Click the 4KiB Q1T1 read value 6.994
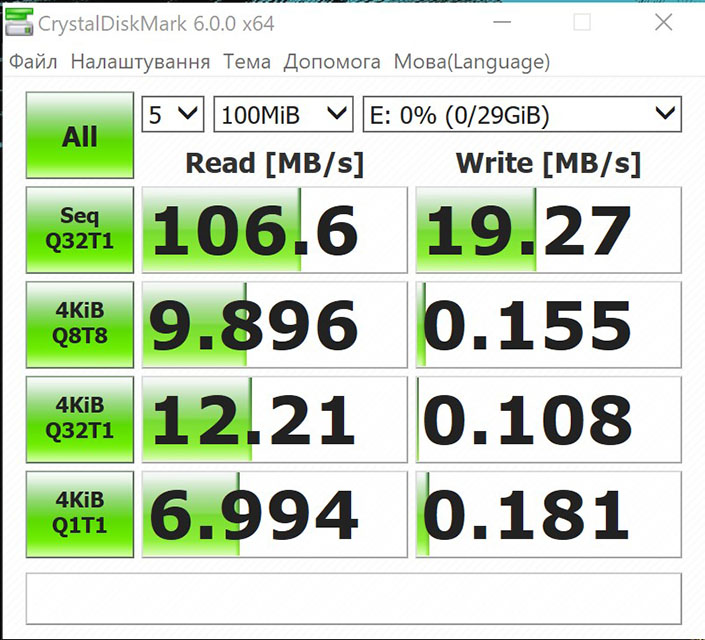Screen dimensions: 705x640 [x=275, y=515]
